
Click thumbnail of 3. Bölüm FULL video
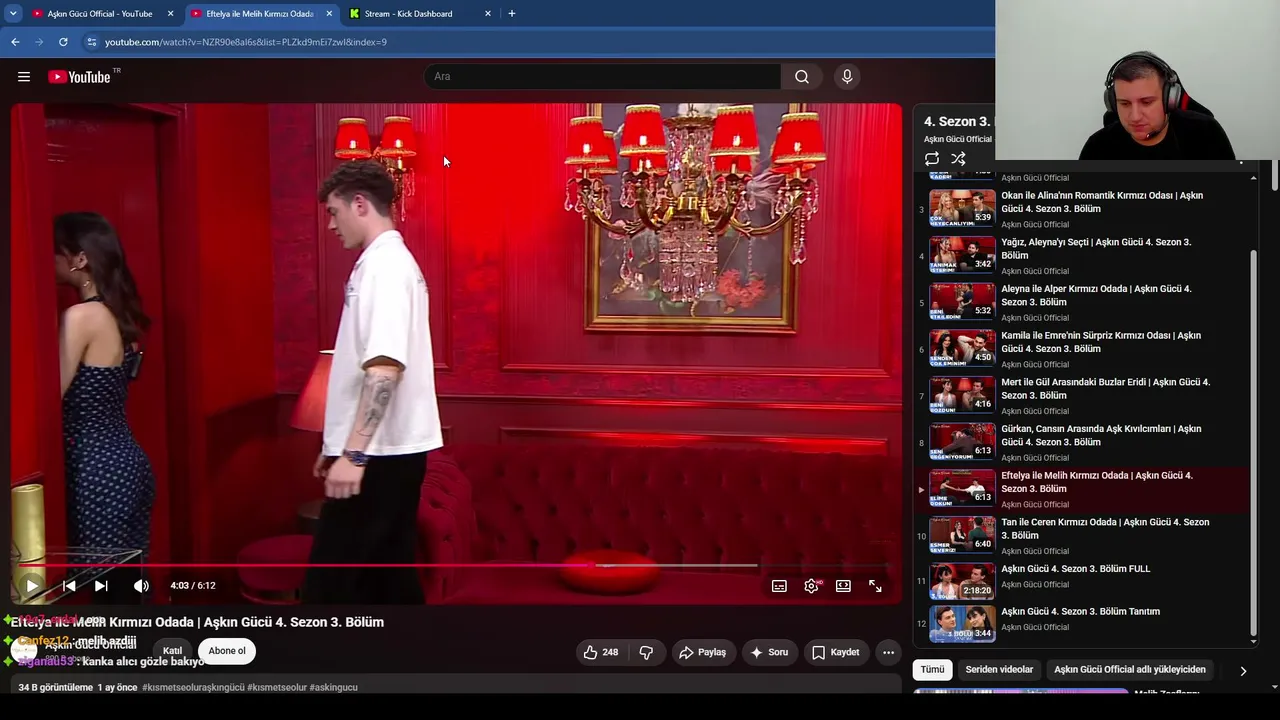pyautogui.click(x=962, y=581)
